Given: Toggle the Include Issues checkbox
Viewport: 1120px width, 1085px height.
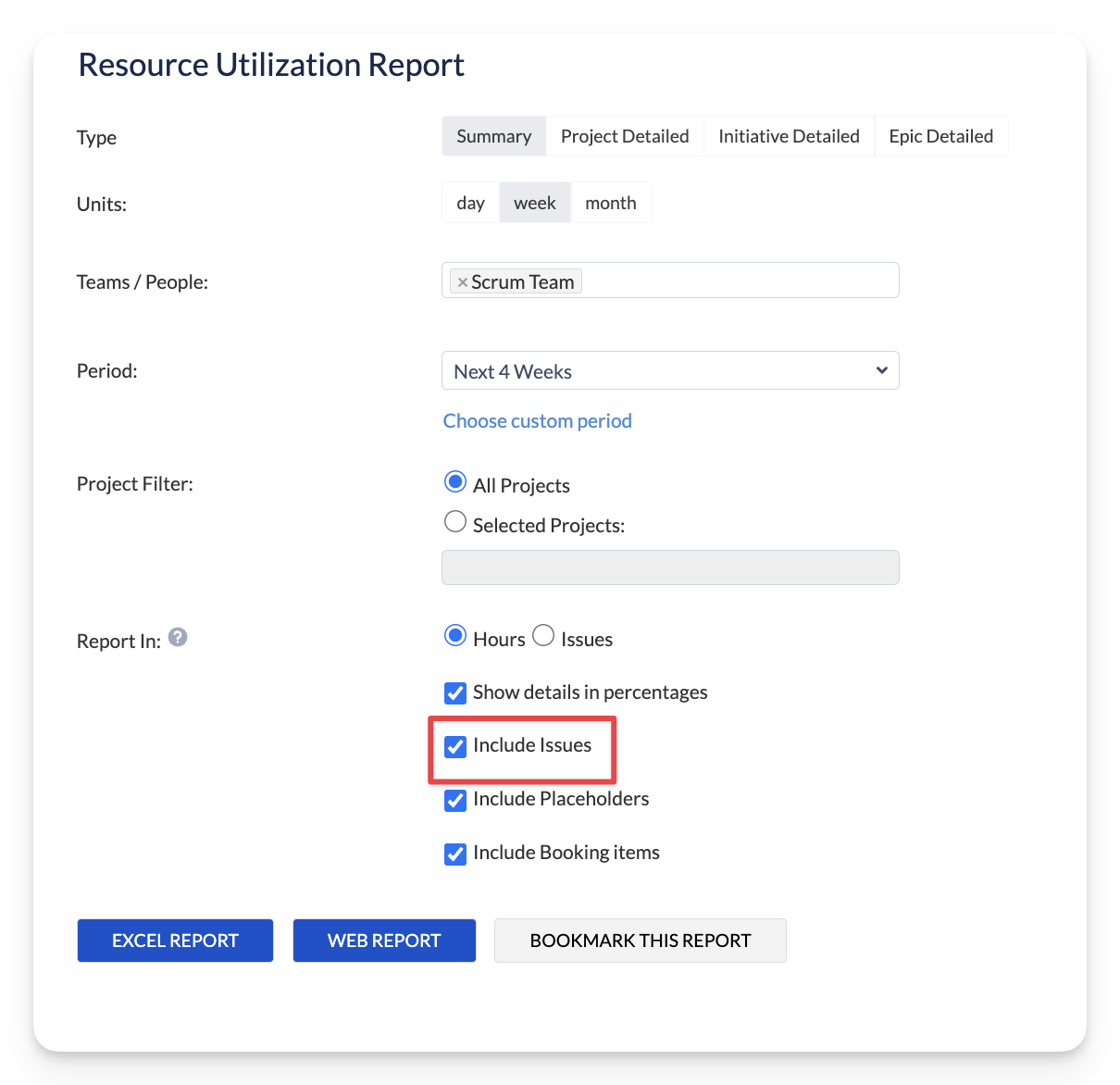Looking at the screenshot, I should coord(455,747).
